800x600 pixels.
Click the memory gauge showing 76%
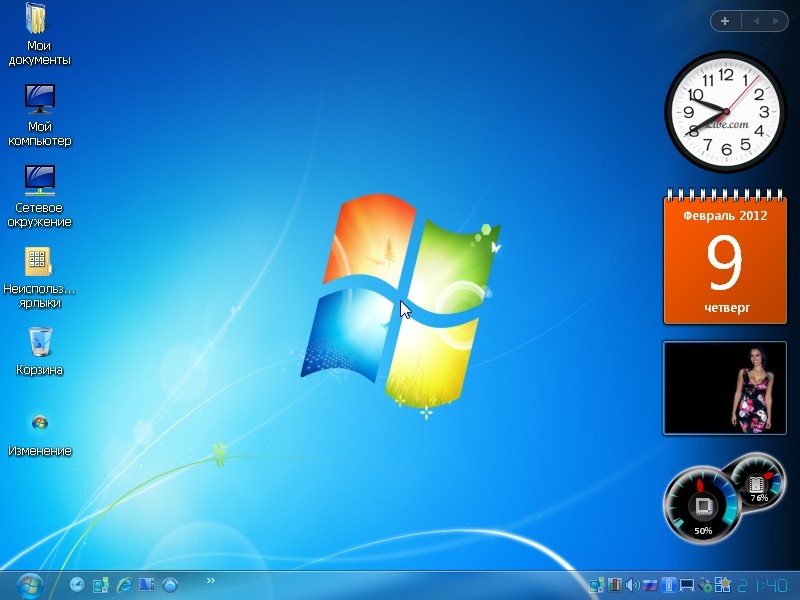[756, 482]
